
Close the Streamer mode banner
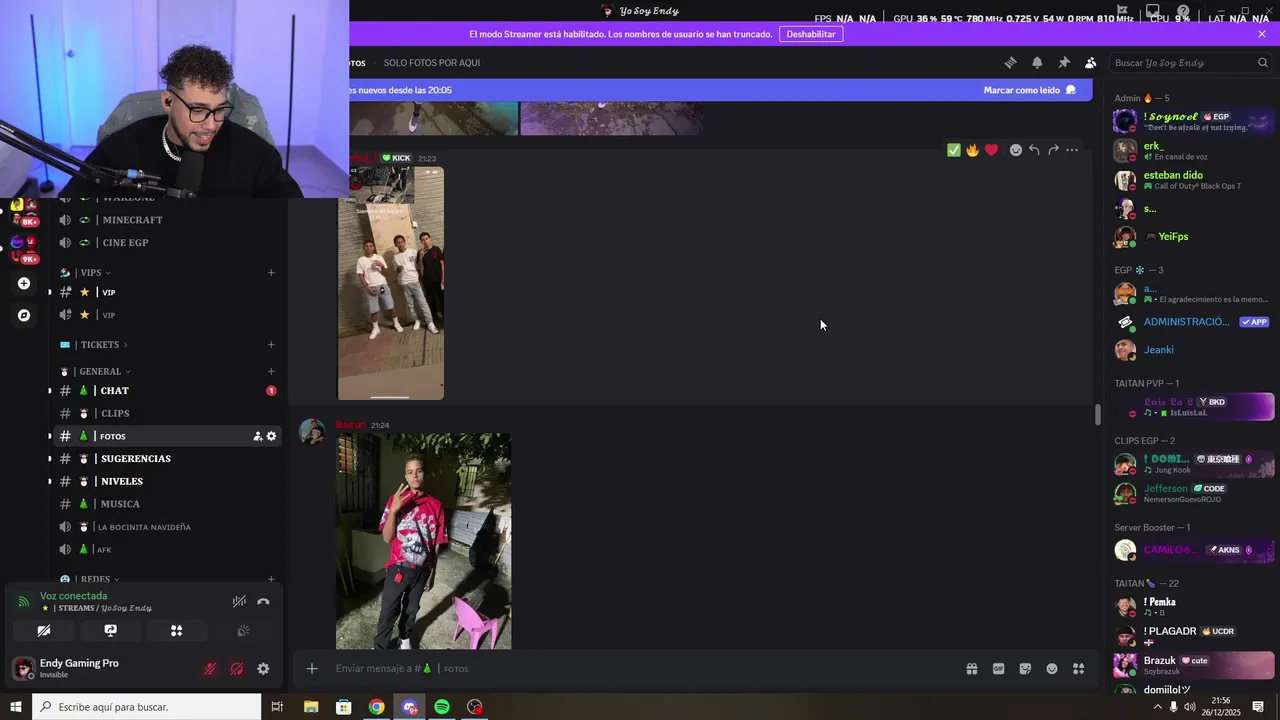tap(1262, 34)
